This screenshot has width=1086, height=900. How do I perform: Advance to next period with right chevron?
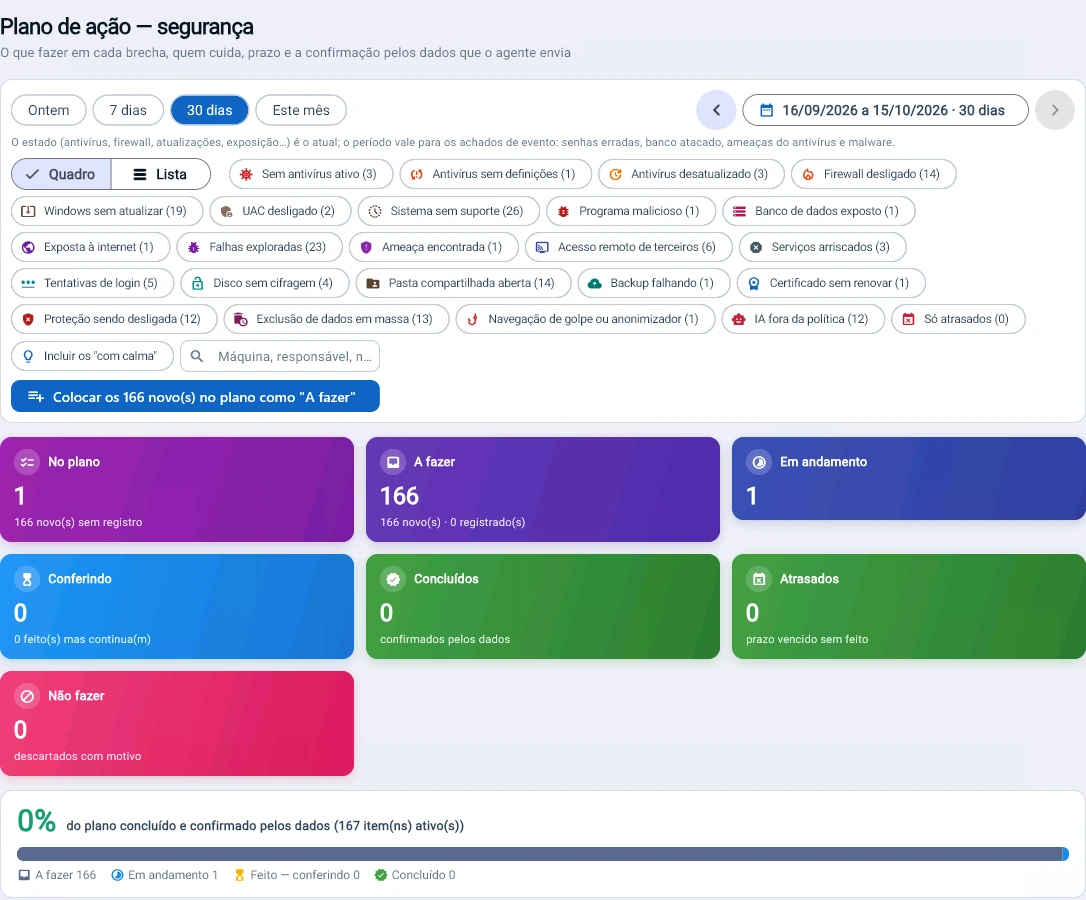click(1054, 110)
